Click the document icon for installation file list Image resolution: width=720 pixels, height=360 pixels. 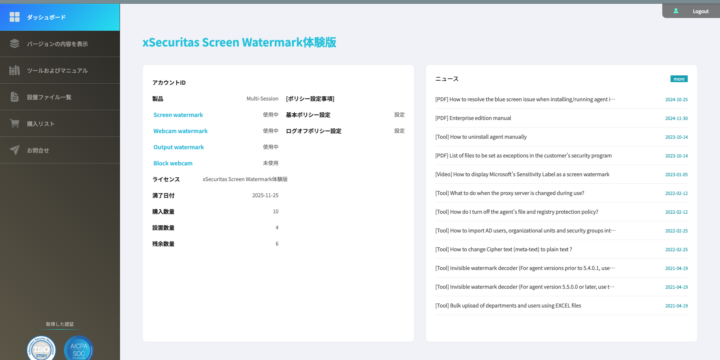pos(14,97)
